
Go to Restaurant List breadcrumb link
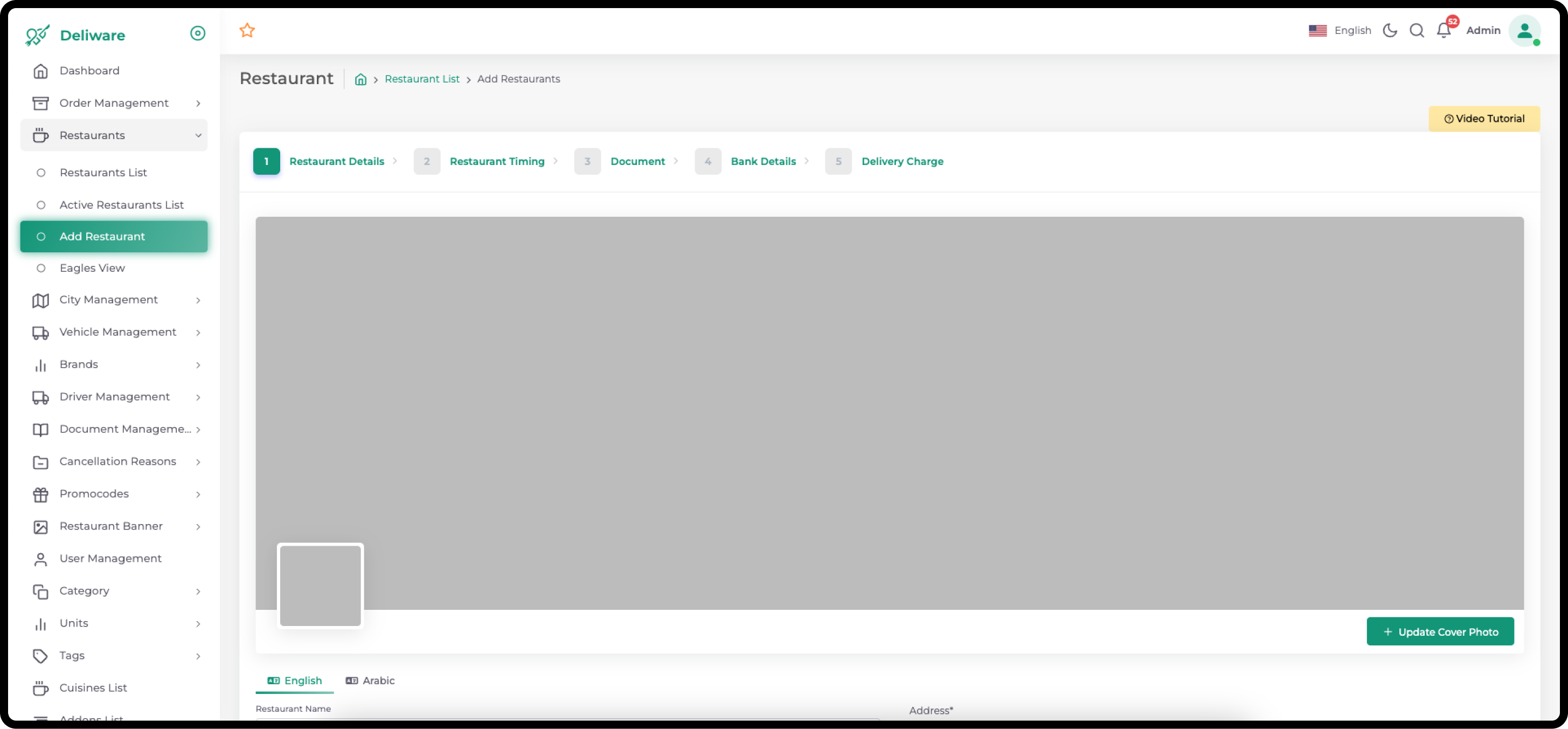[x=422, y=79]
